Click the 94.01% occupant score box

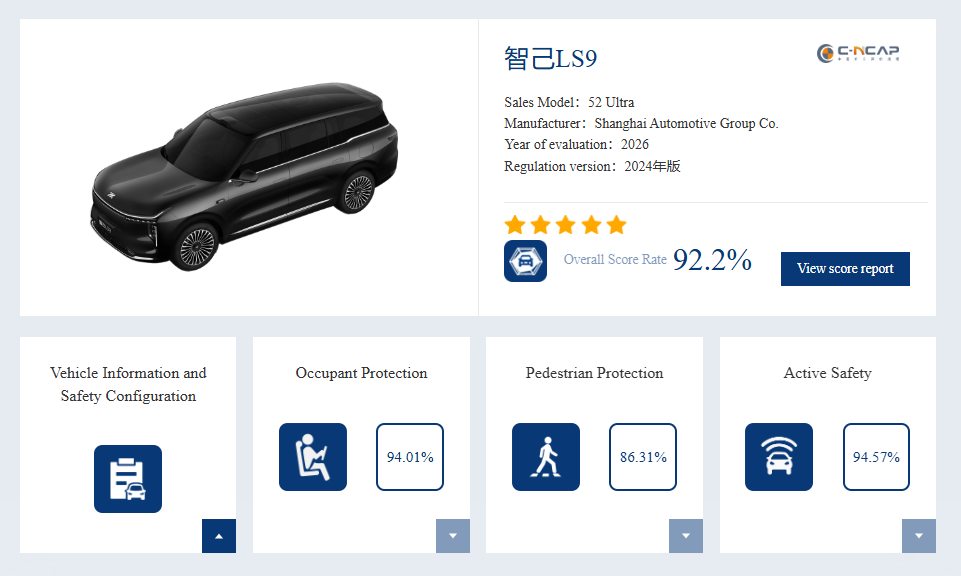point(410,457)
